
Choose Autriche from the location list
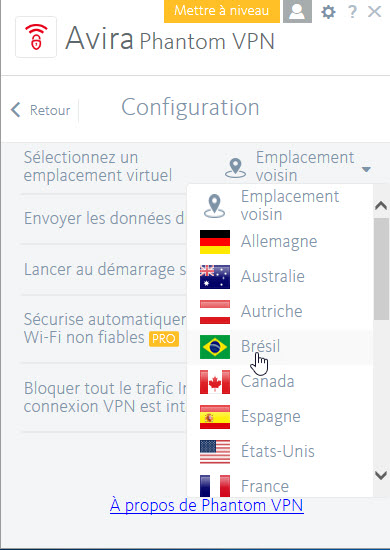pos(280,311)
